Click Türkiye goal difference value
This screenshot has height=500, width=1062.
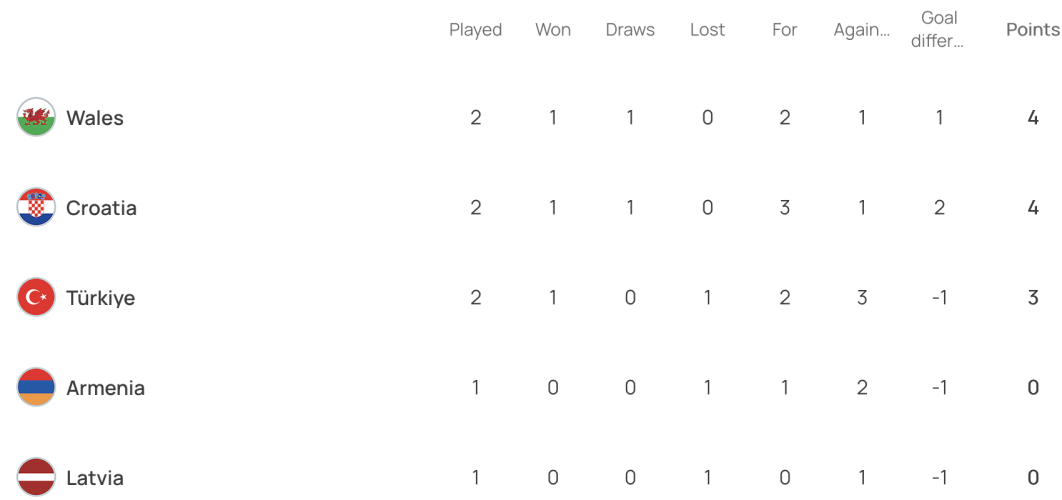click(939, 298)
